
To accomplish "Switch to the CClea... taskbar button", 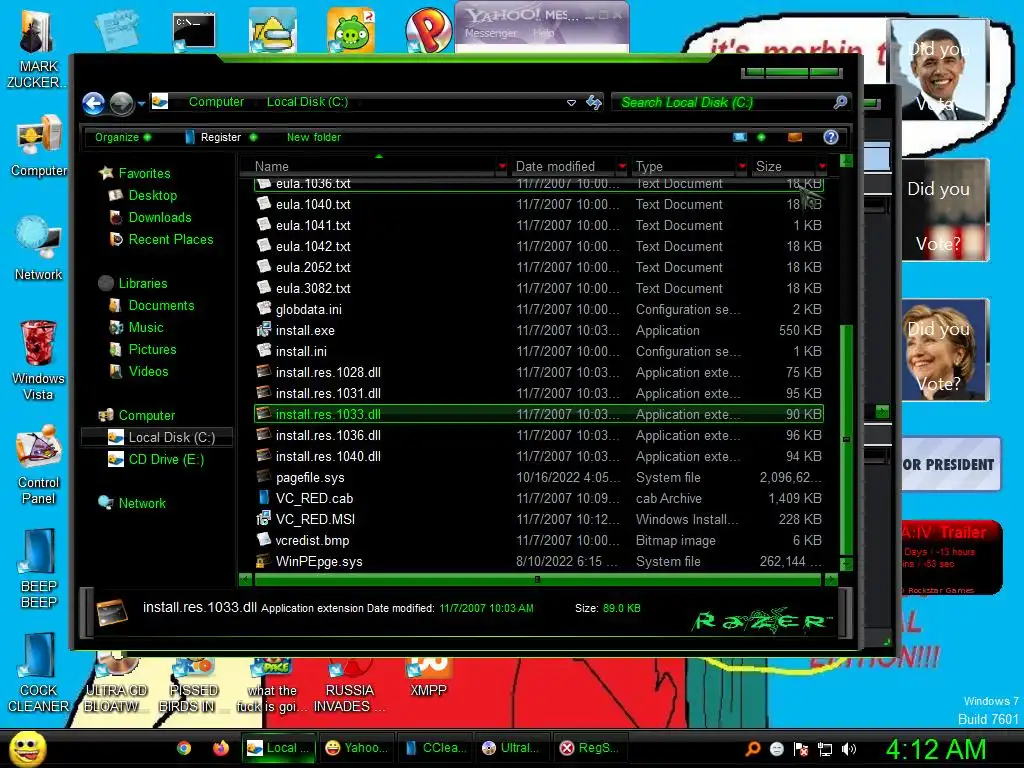I will coord(435,748).
